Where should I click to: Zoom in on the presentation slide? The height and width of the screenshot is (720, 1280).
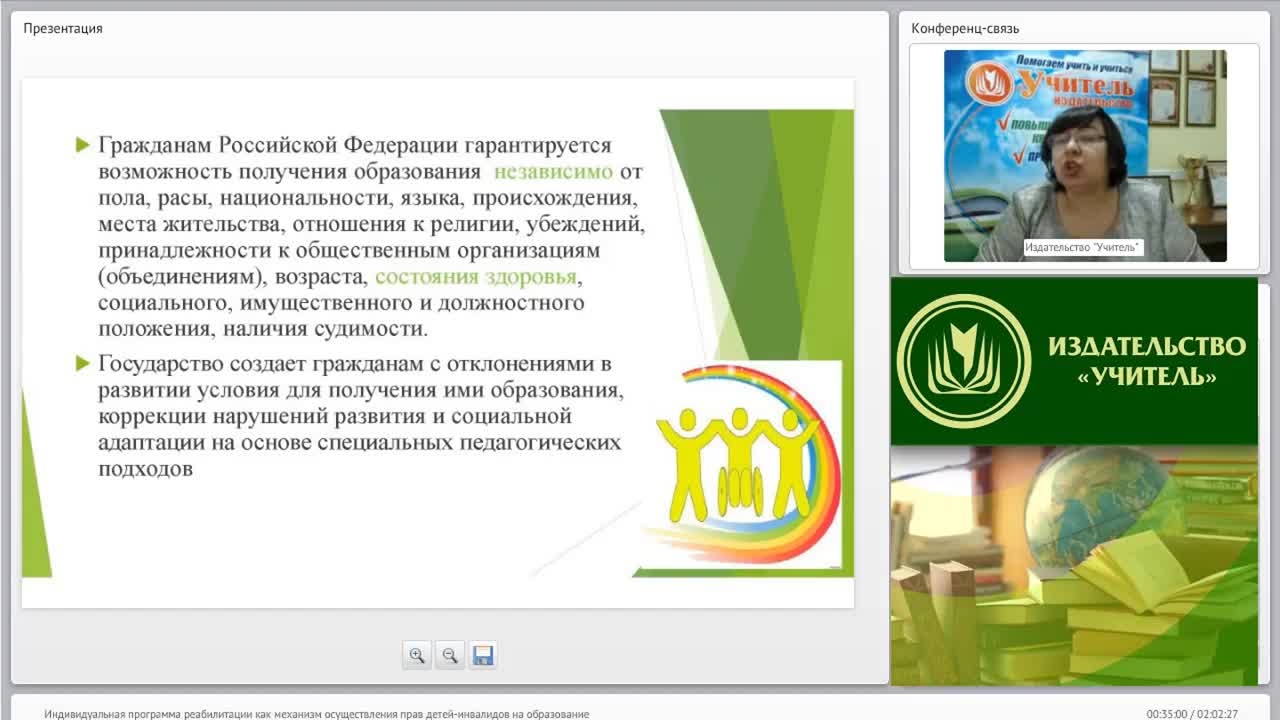point(417,655)
